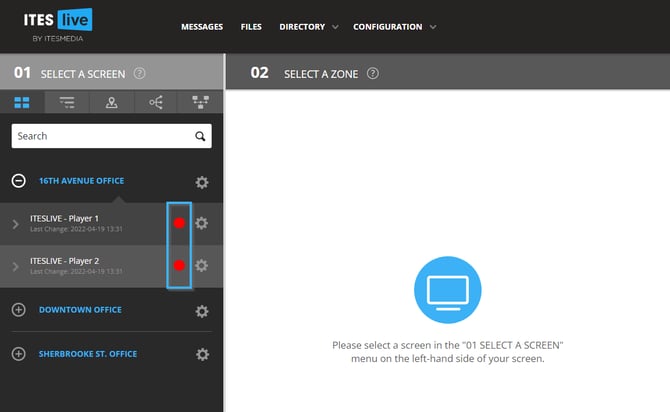This screenshot has width=670, height=412.
Task: Open the Messages menu
Action: pos(201,27)
